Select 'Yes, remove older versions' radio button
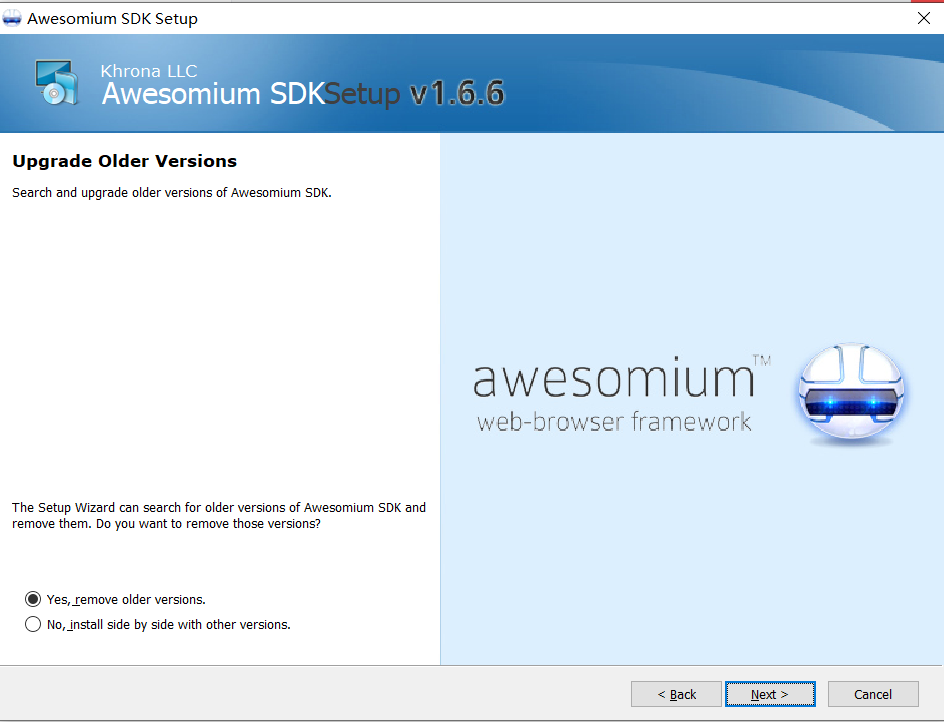This screenshot has height=722, width=944. pyautogui.click(x=33, y=599)
